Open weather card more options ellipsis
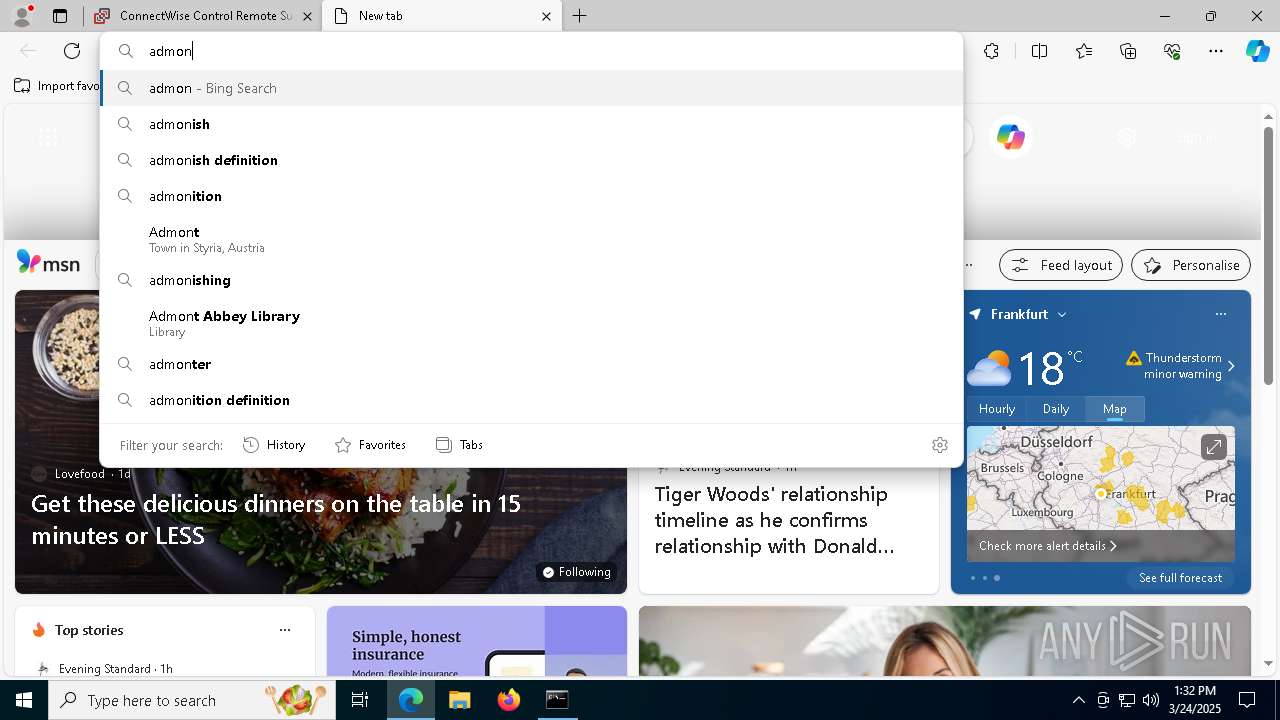 pyautogui.click(x=1220, y=314)
